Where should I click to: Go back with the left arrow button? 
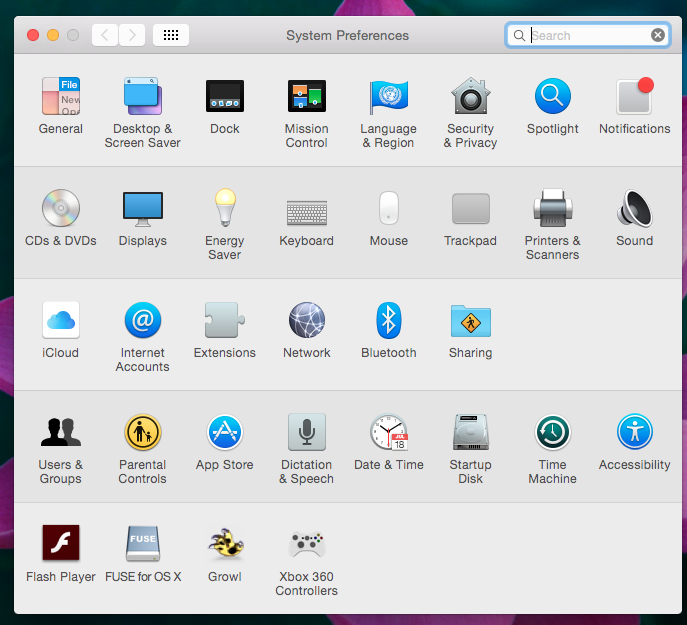click(x=105, y=35)
